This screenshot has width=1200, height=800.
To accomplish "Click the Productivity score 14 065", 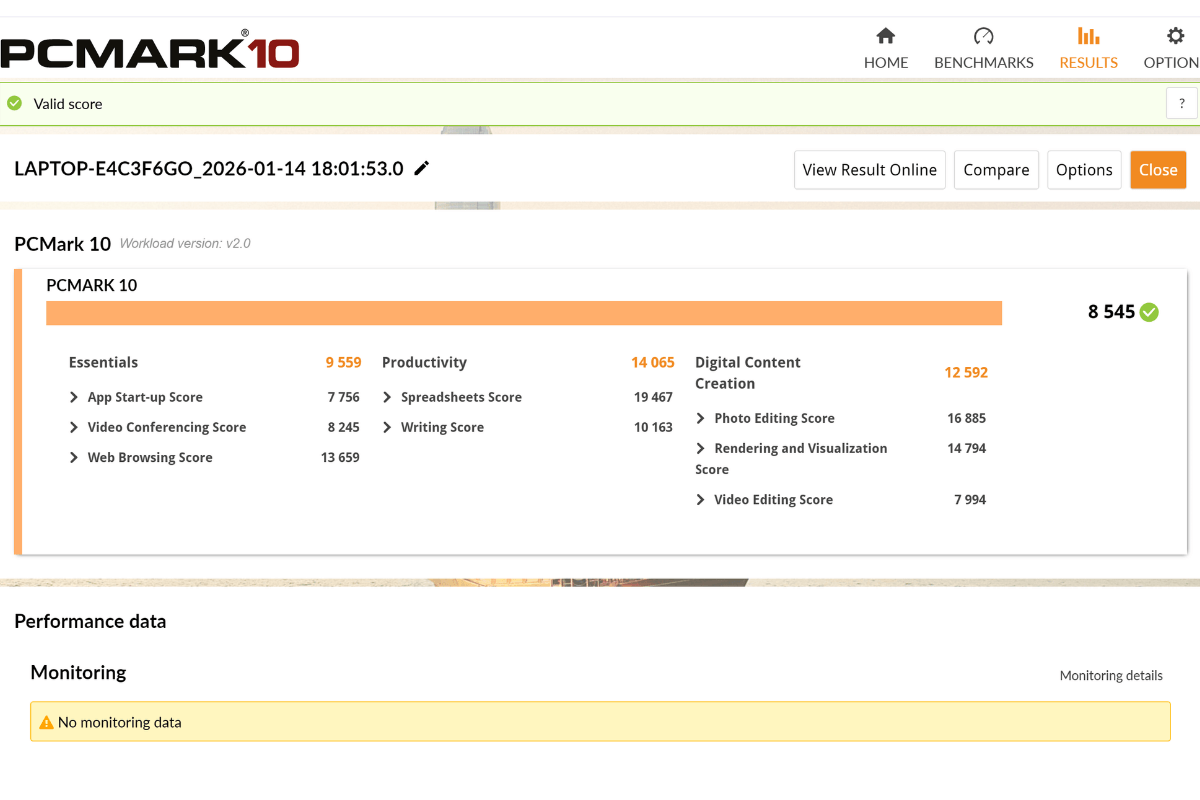I will tap(653, 362).
